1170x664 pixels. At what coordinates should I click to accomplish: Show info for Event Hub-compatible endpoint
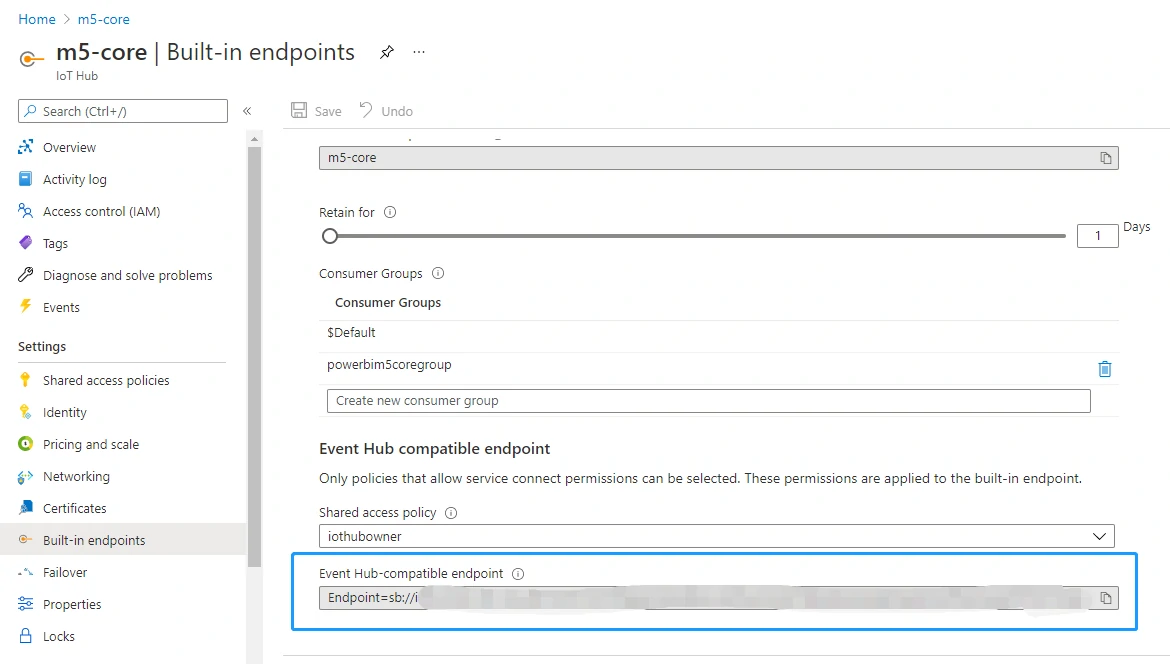coord(518,574)
